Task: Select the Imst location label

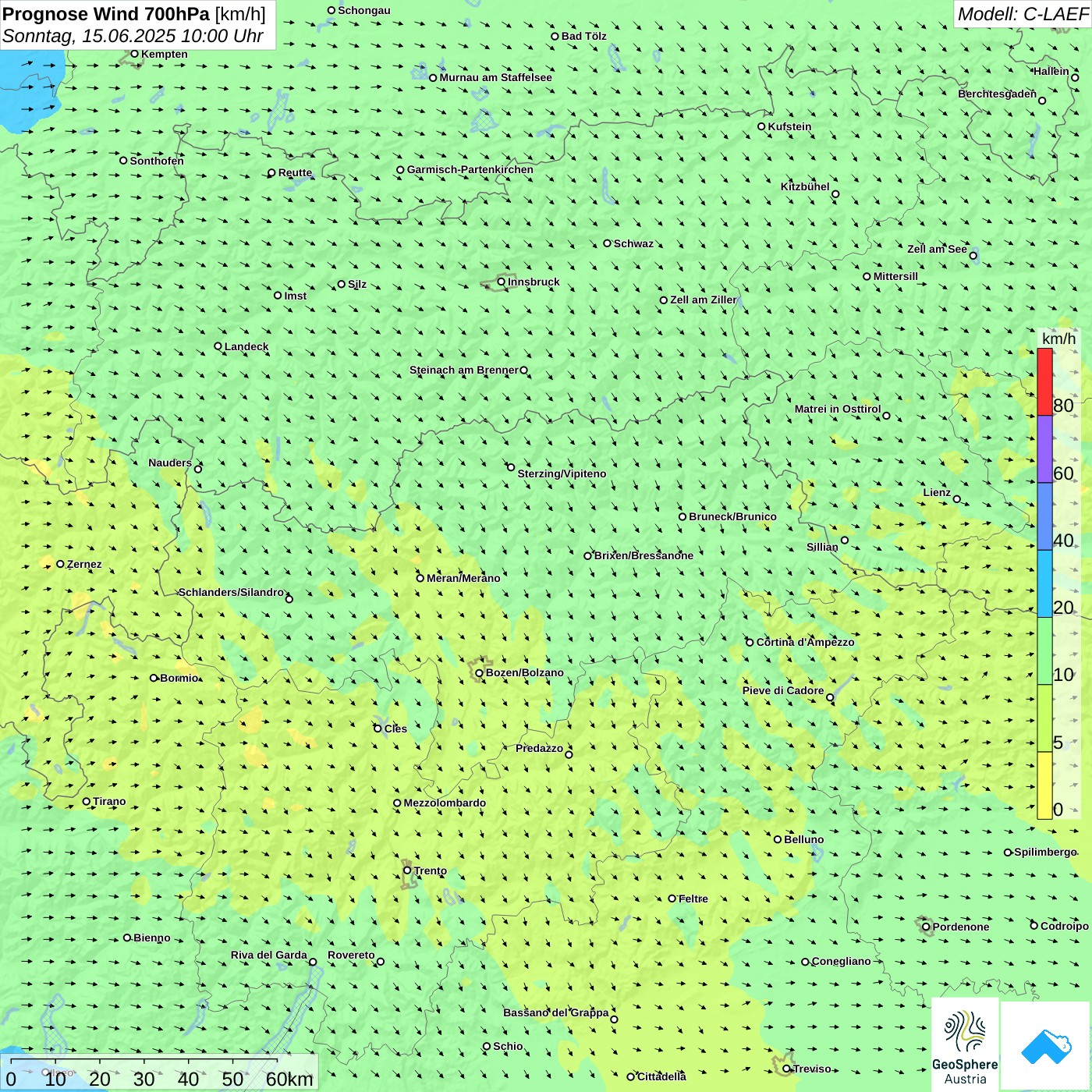Action: (x=296, y=296)
